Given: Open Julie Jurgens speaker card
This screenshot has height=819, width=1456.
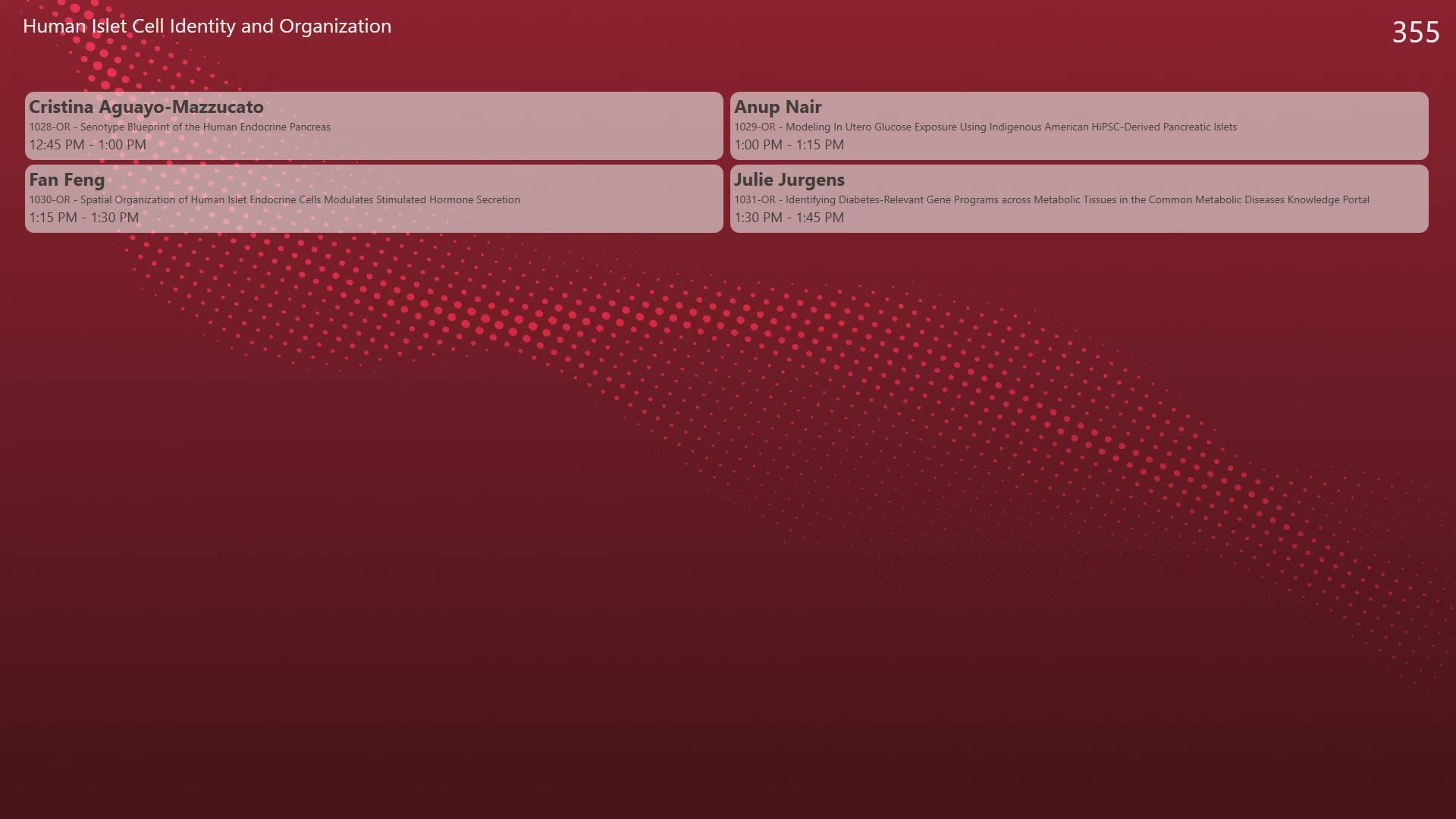Looking at the screenshot, I should click(1079, 199).
